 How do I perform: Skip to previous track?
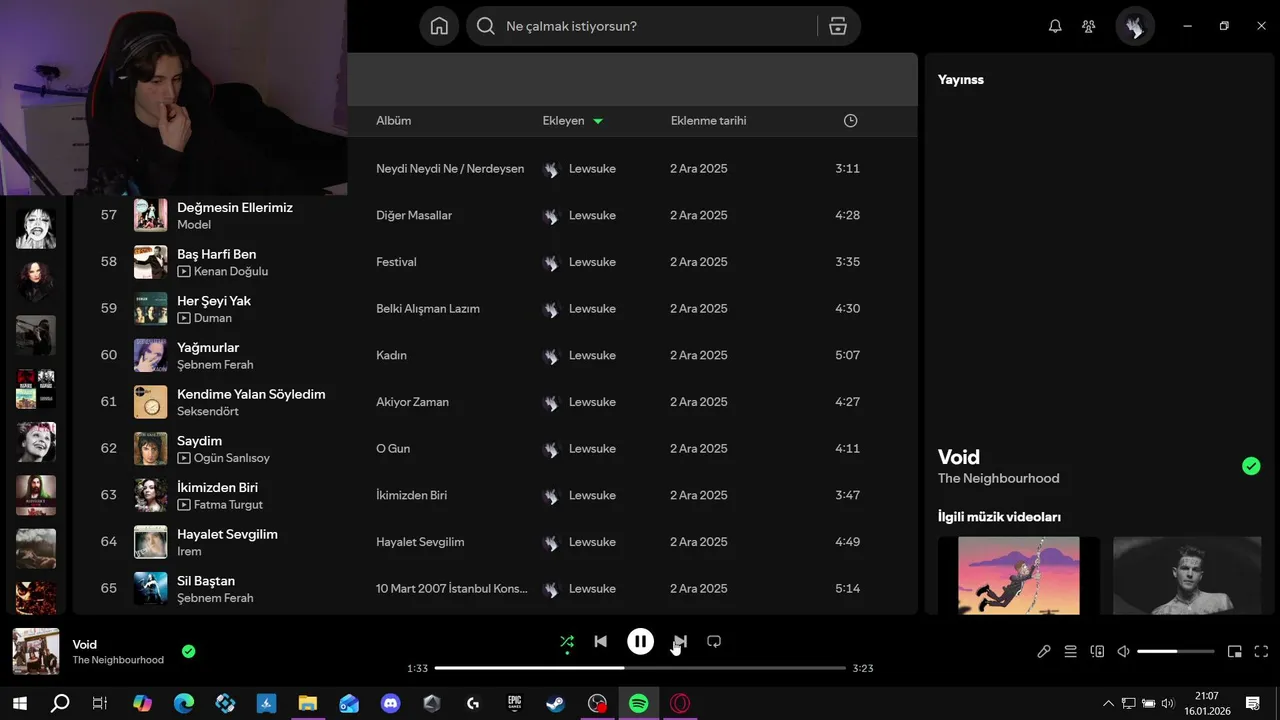coord(600,642)
